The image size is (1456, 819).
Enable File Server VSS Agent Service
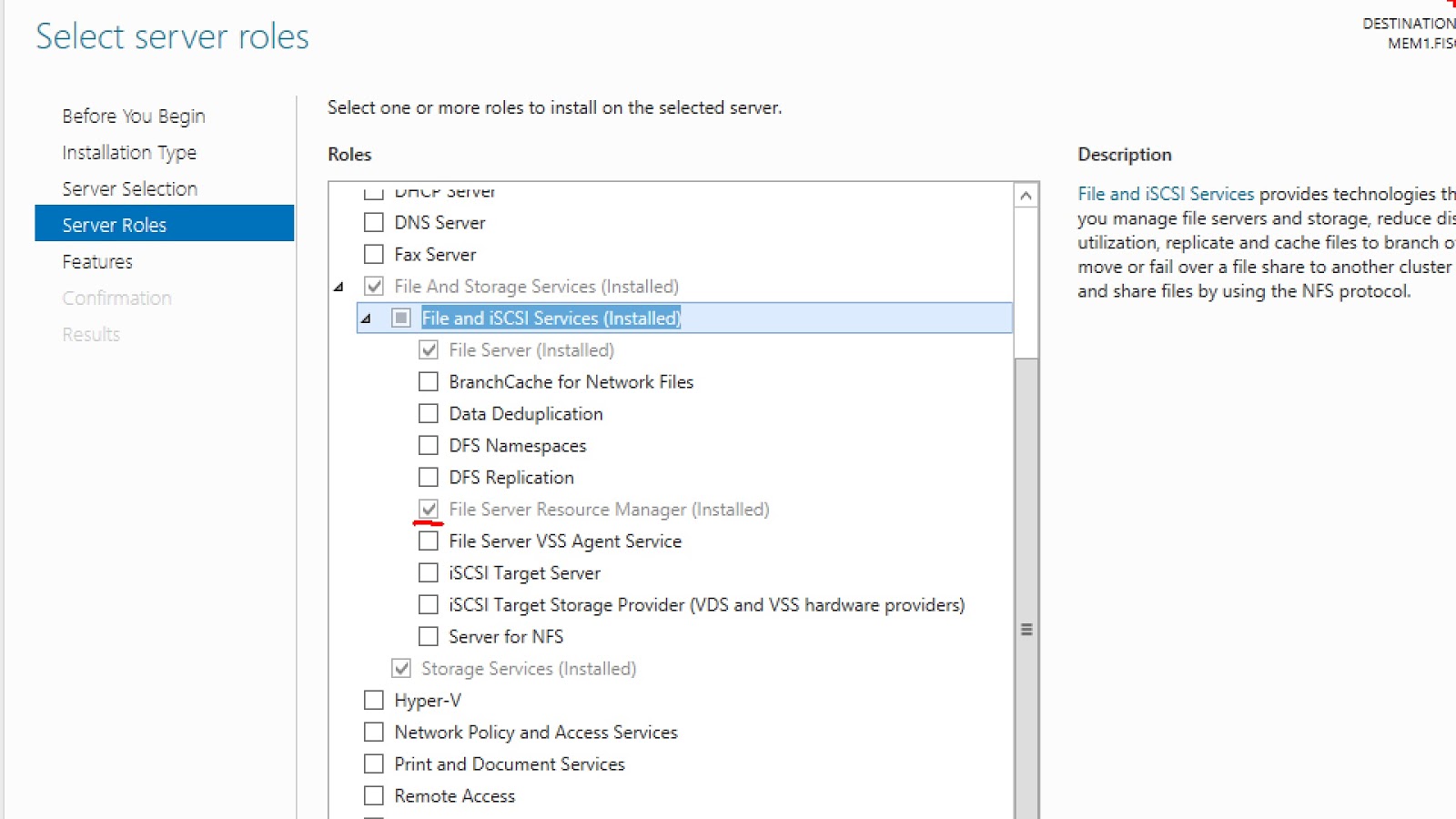428,541
